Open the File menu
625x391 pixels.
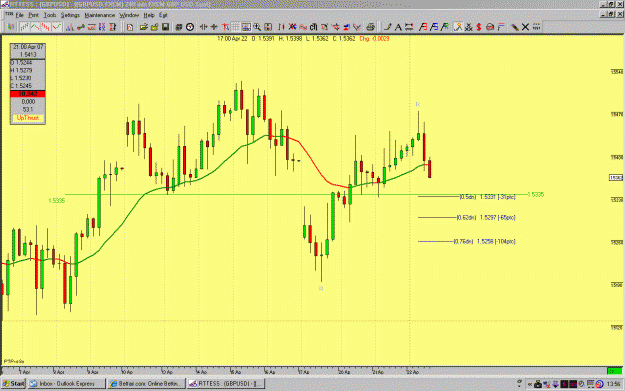20,15
